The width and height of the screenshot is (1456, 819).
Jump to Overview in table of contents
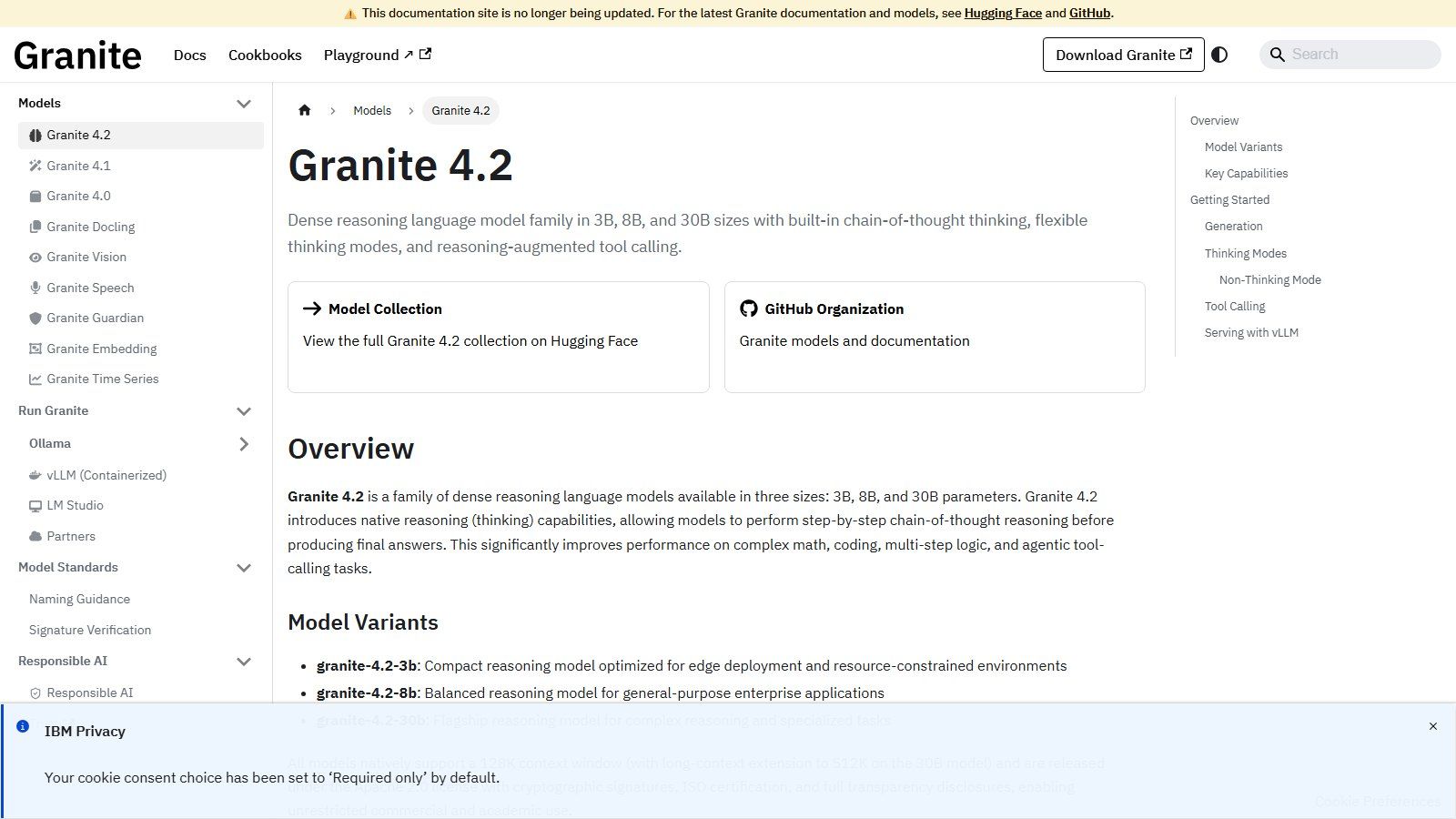[x=1214, y=120]
